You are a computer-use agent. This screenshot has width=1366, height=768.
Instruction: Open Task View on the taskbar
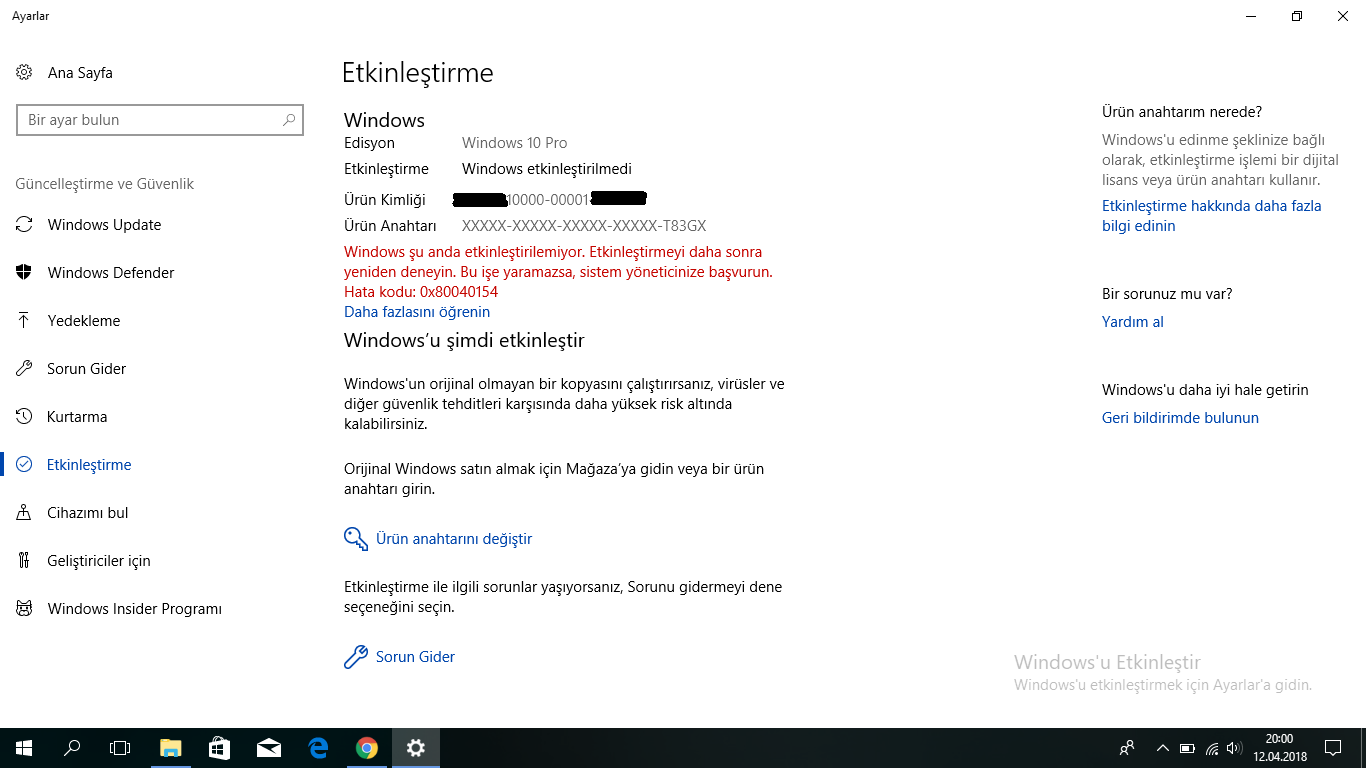coord(120,748)
